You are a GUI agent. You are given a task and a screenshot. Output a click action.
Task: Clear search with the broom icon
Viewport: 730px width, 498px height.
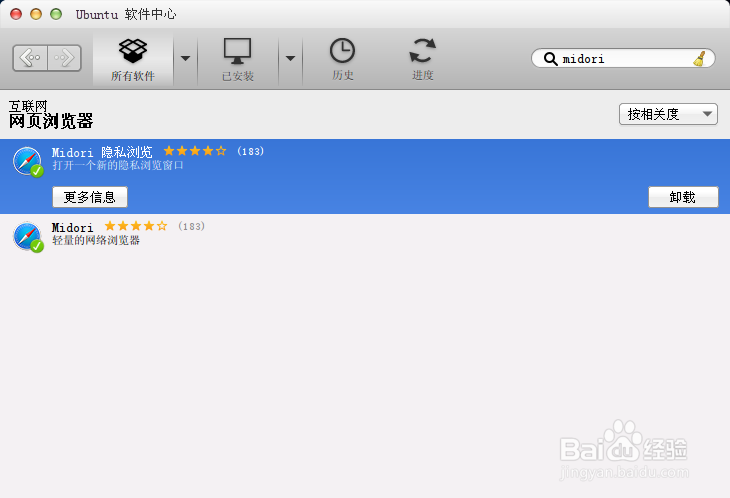700,59
